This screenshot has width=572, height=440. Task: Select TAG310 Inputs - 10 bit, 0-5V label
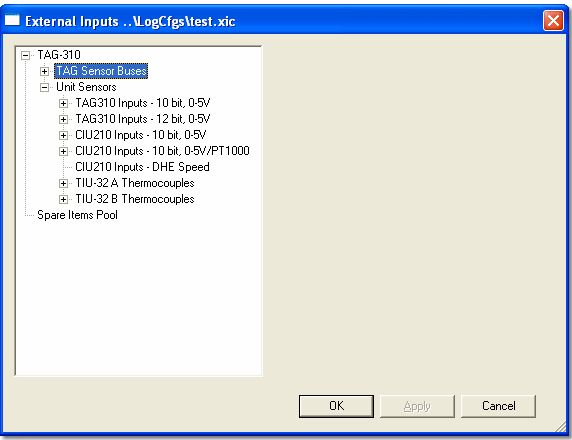click(143, 103)
